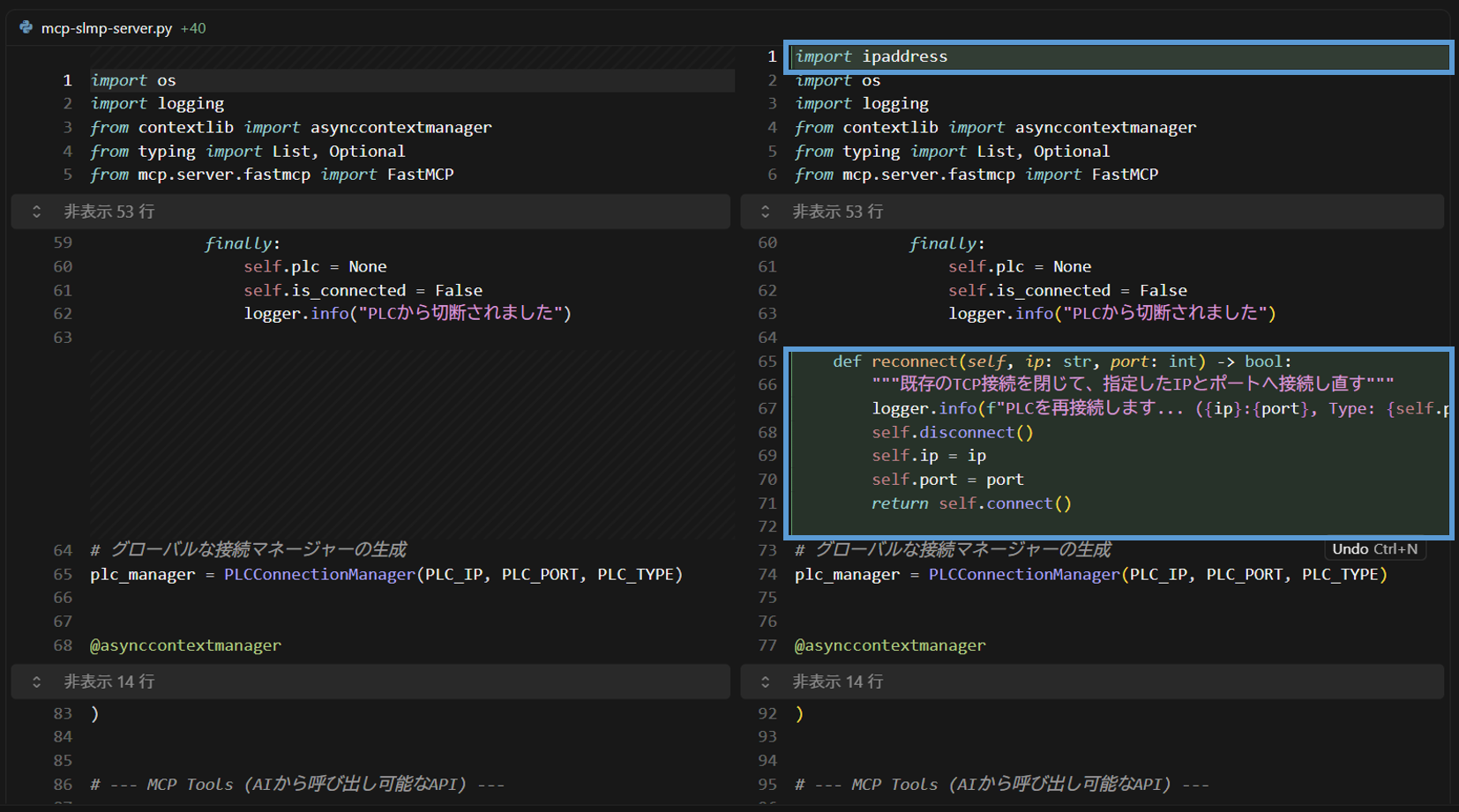
Task: Expand the hidden 14 lines in right pane
Action: [x=1092, y=682]
